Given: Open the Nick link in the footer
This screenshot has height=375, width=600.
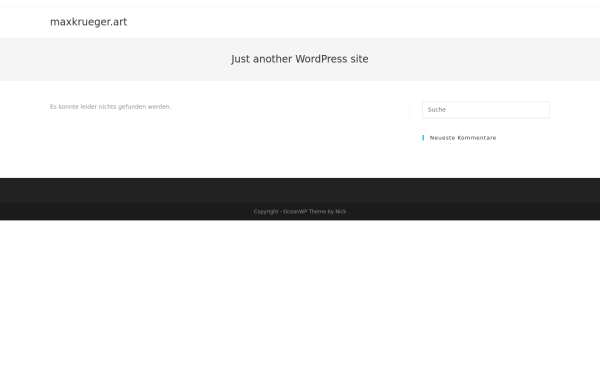Looking at the screenshot, I should 341,212.
